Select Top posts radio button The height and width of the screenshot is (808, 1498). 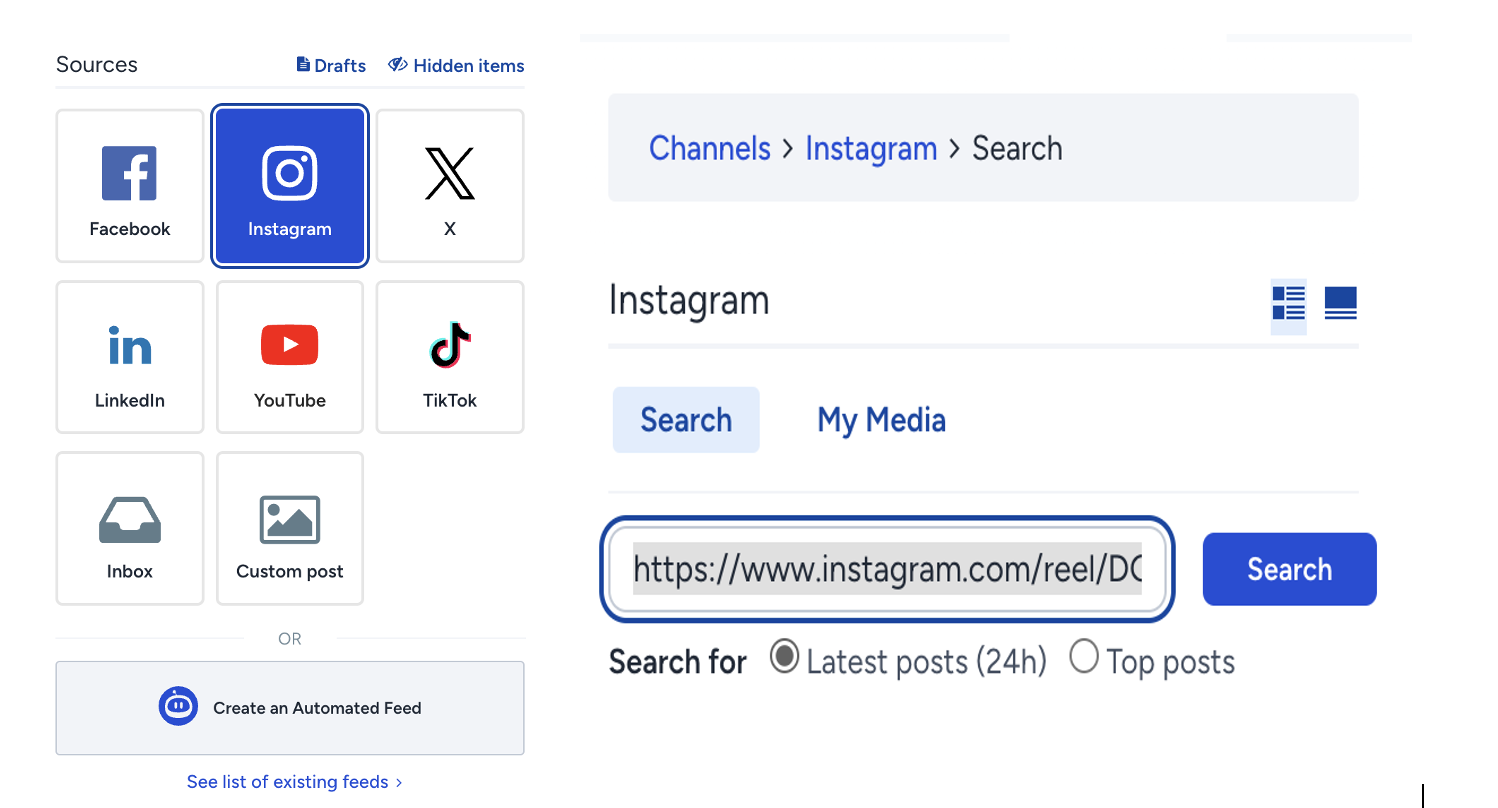coord(1084,658)
